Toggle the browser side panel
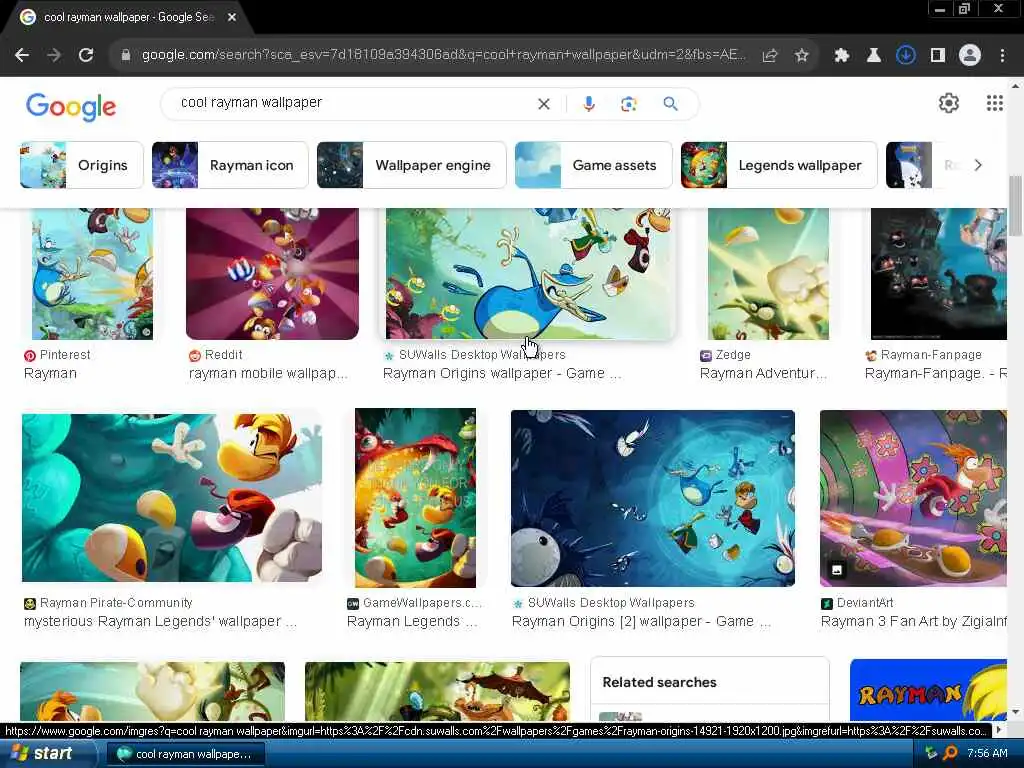Image resolution: width=1024 pixels, height=768 pixels. (x=938, y=56)
